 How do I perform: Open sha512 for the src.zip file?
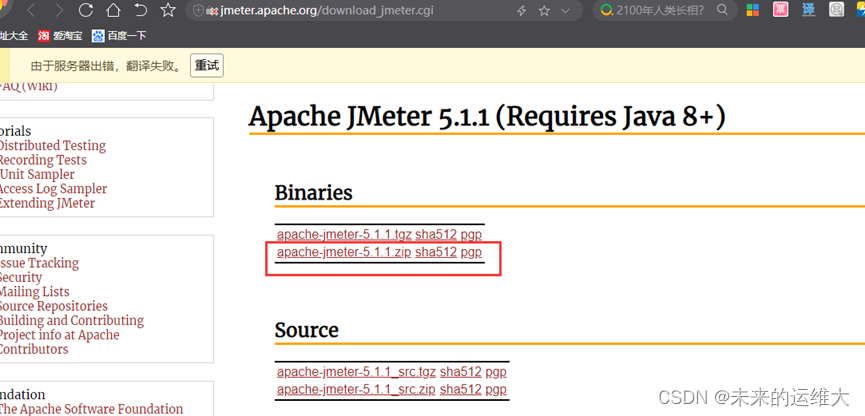tap(461, 390)
